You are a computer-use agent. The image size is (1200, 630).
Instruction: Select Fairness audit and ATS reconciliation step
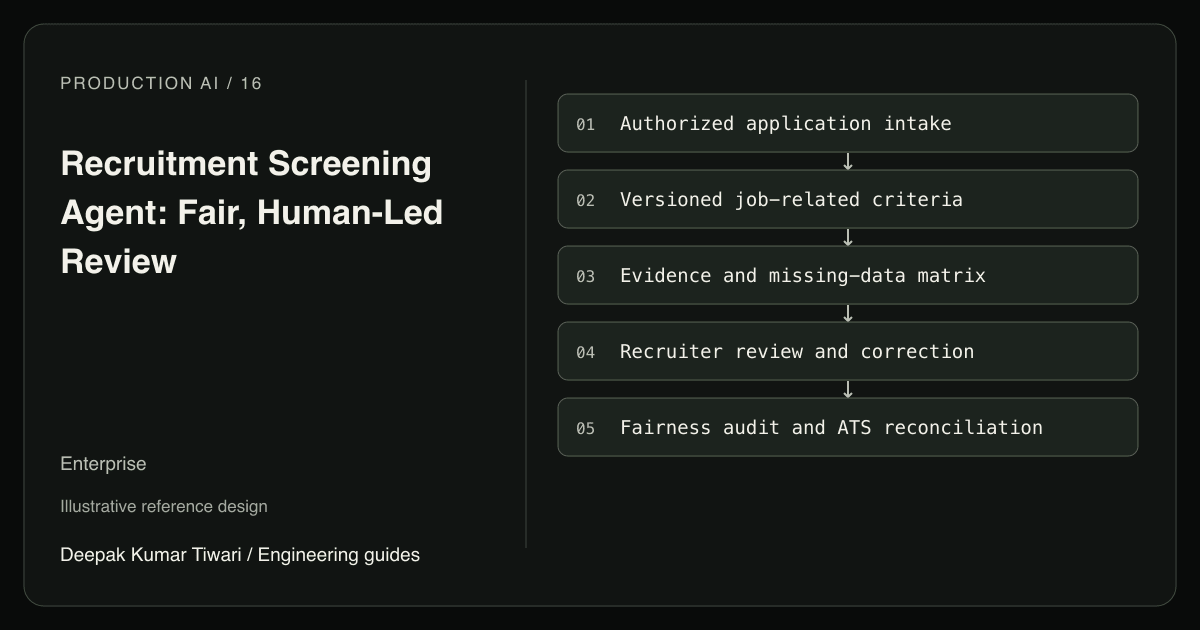tap(848, 427)
